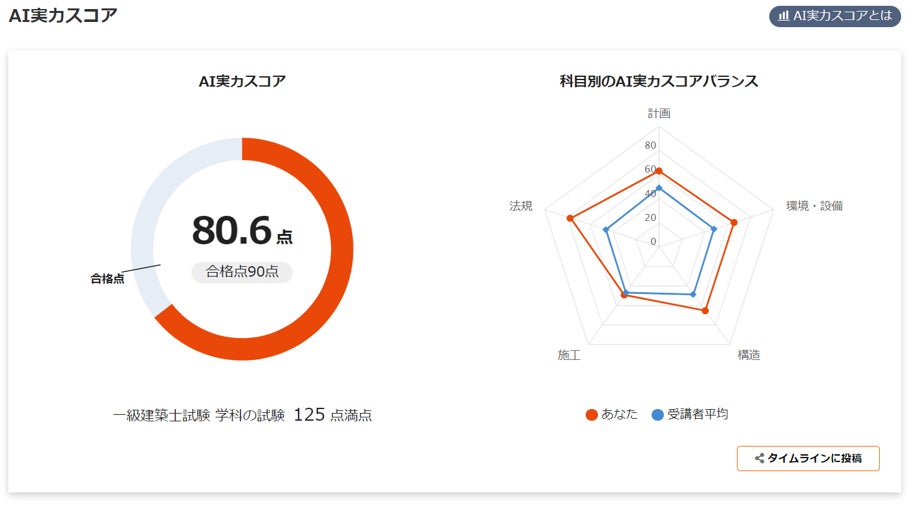The image size is (916, 506).
Task: Select the blue data point on 環境・設備 axis
Action: (713, 229)
